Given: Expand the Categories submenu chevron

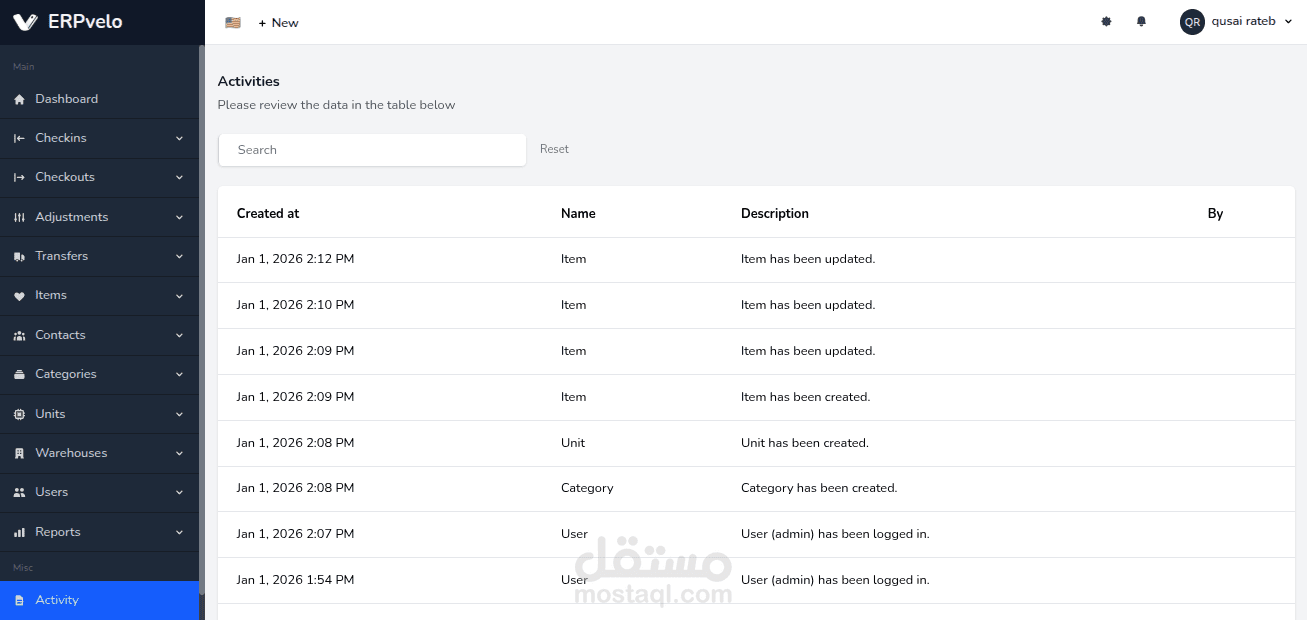Looking at the screenshot, I should tap(180, 375).
